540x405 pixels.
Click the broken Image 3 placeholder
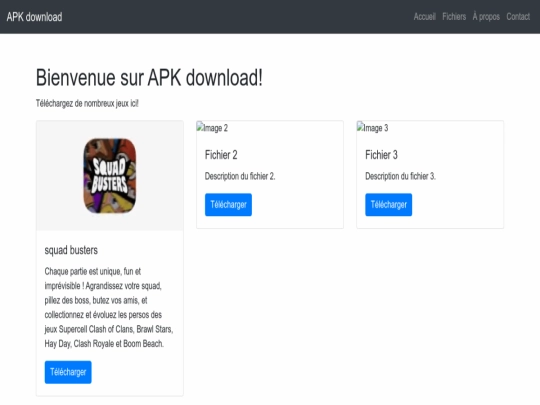click(x=373, y=128)
